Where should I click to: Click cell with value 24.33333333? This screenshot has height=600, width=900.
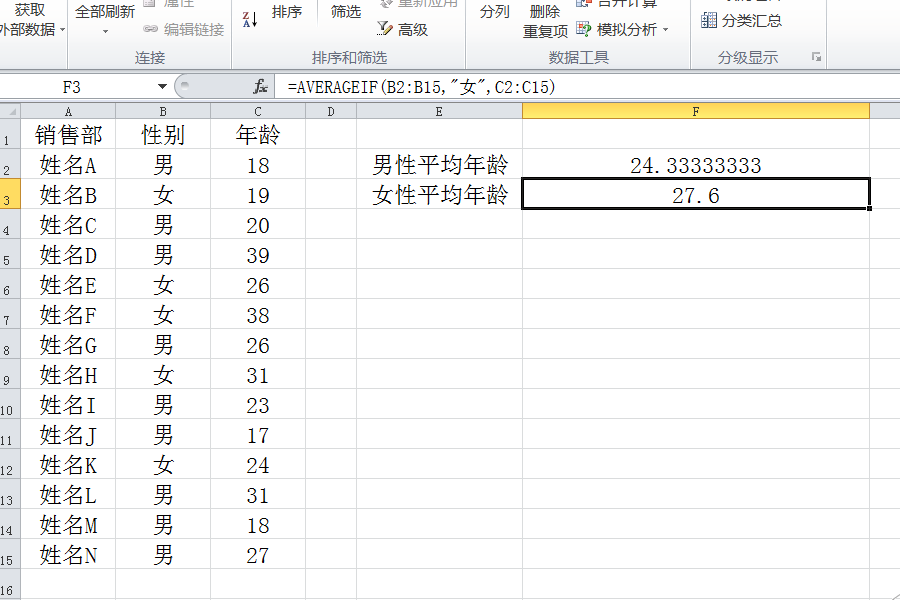click(696, 164)
